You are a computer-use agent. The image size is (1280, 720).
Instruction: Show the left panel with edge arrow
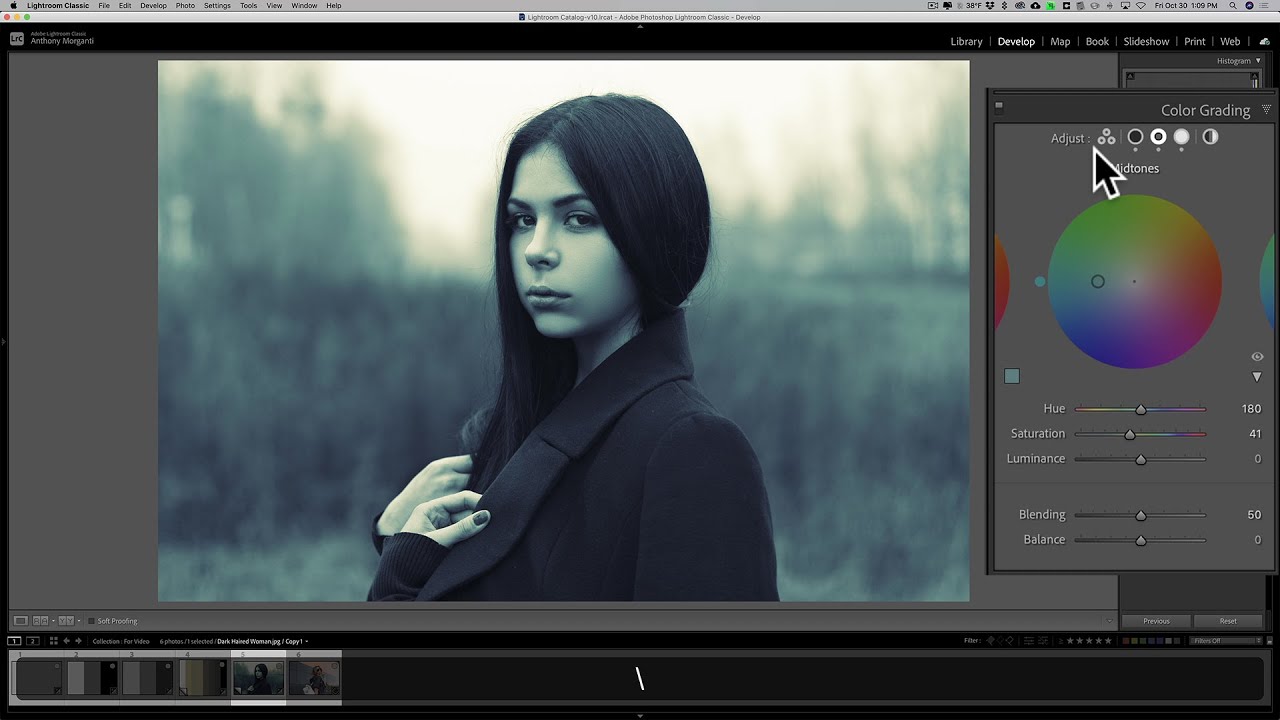pyautogui.click(x=3, y=342)
